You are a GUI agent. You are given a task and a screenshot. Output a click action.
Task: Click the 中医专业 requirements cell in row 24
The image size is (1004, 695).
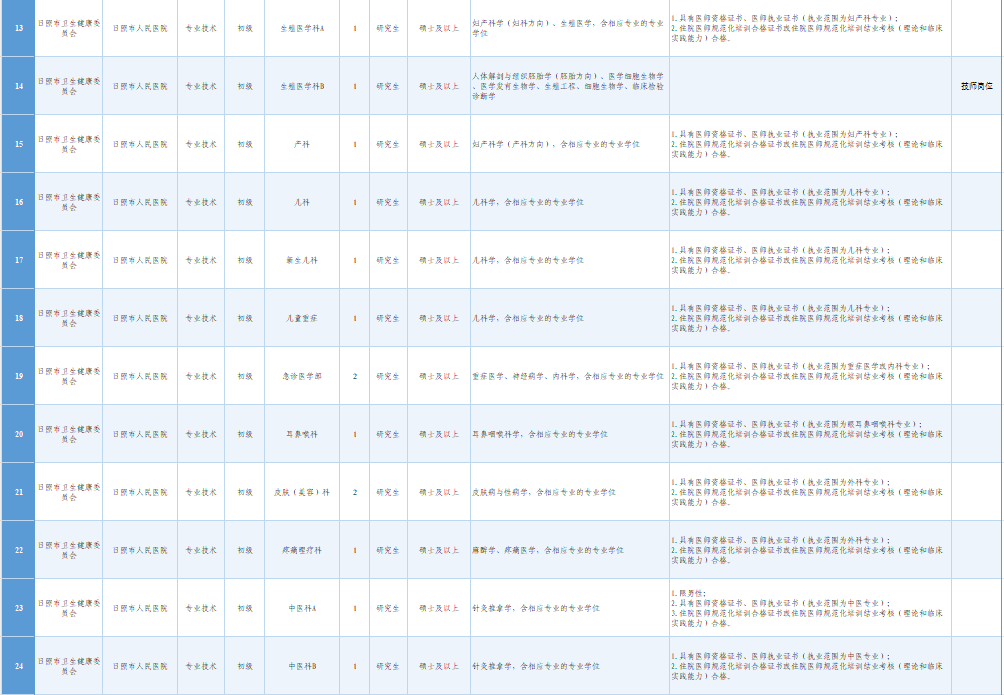point(811,666)
